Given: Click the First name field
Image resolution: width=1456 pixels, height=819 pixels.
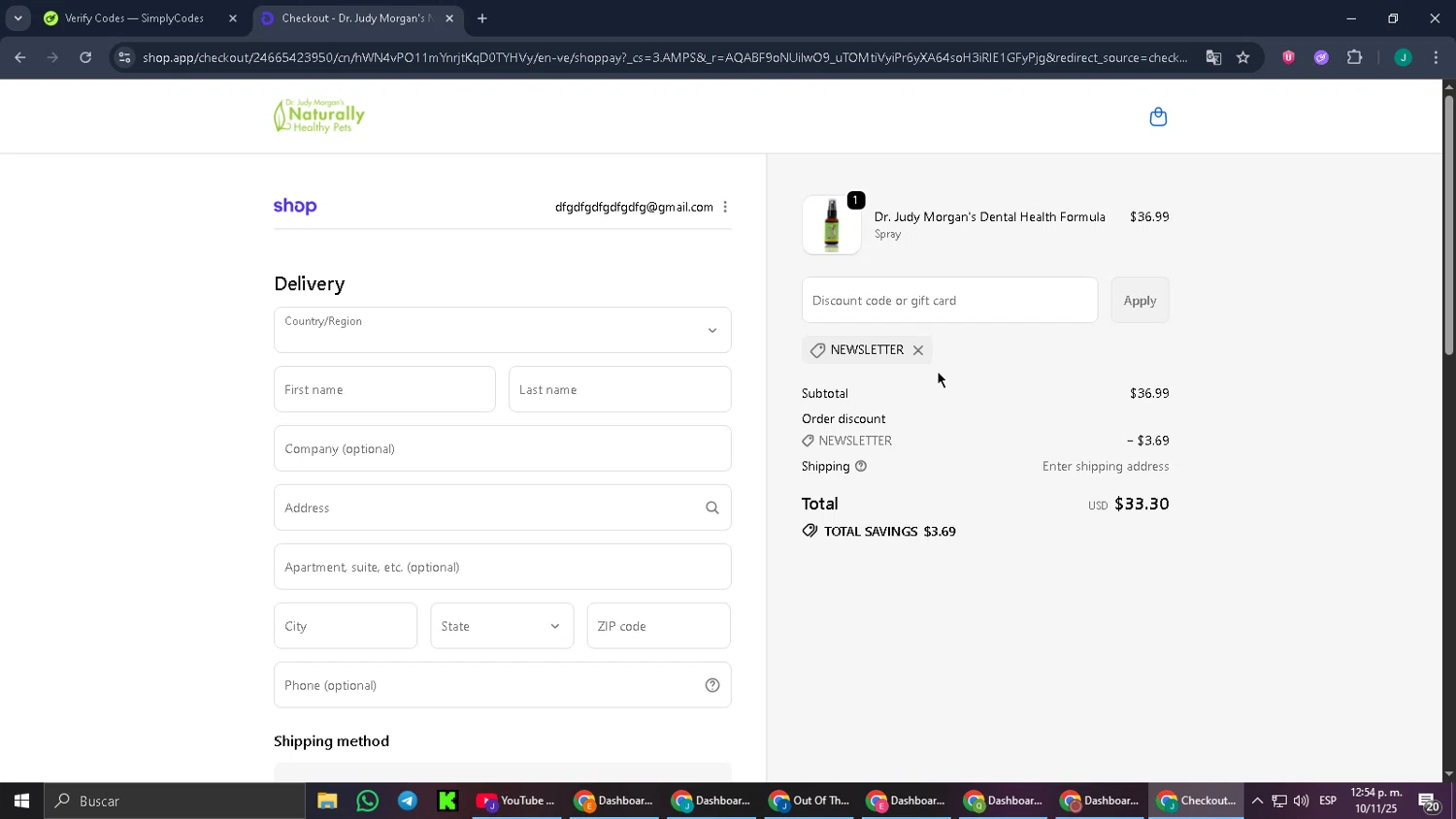Looking at the screenshot, I should coord(384,389).
